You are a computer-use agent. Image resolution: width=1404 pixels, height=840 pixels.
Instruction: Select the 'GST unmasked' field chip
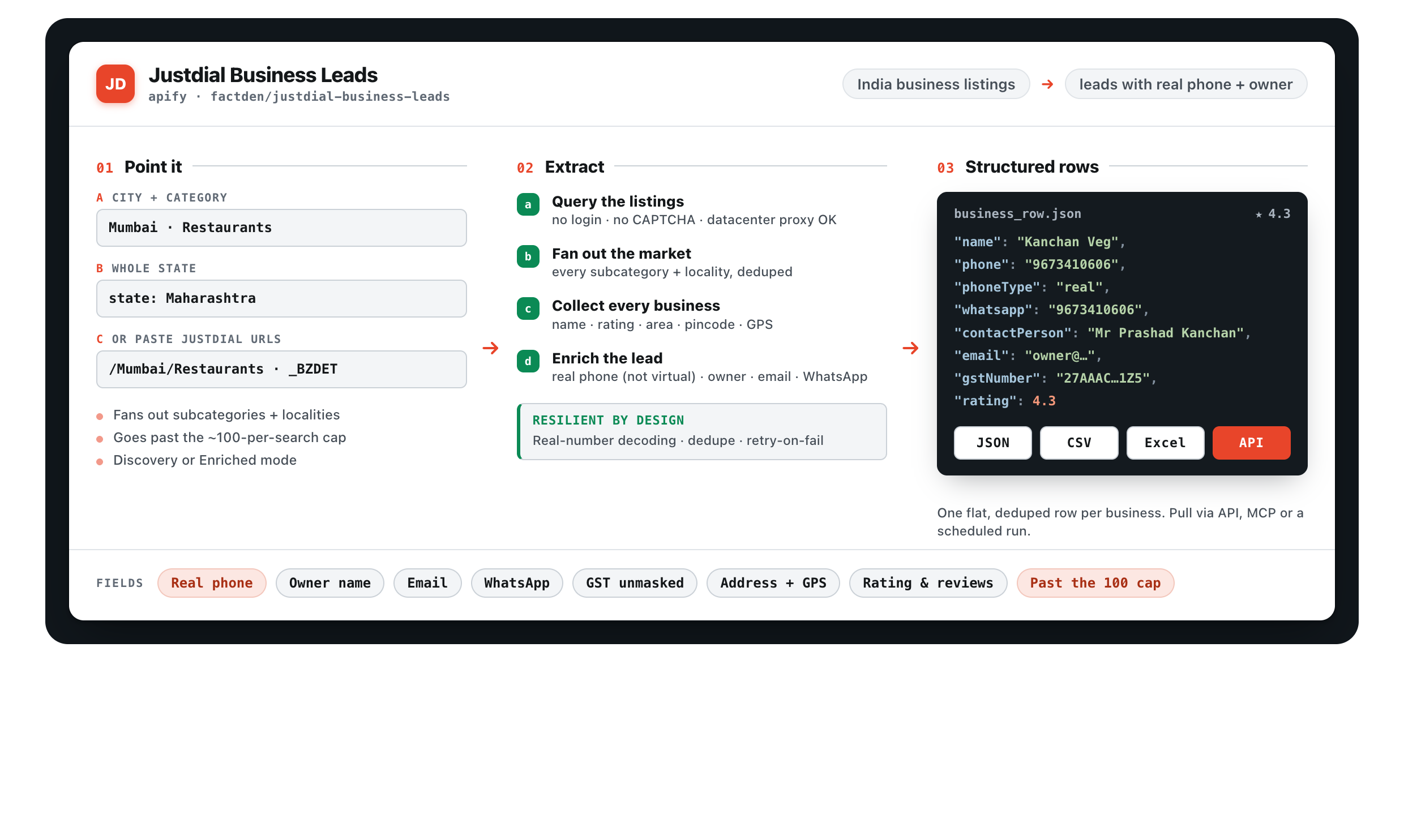[635, 583]
